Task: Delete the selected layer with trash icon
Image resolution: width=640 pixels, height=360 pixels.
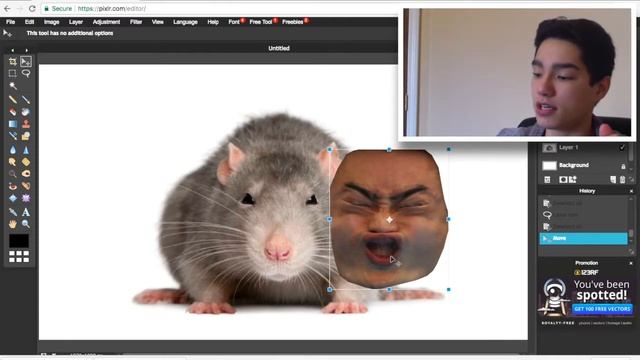Action: [622, 179]
